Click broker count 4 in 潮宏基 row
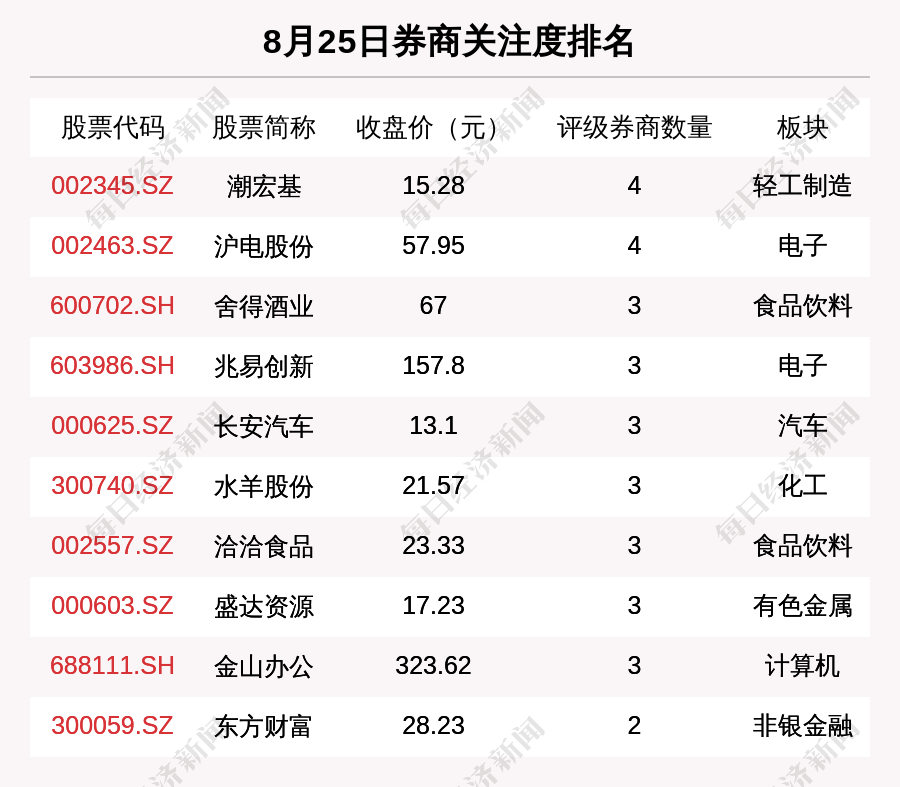This screenshot has height=787, width=900. [x=634, y=185]
